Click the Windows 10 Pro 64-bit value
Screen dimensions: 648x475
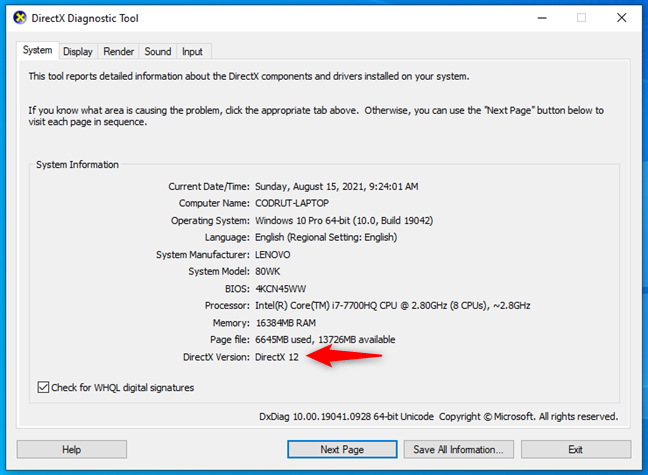click(x=344, y=221)
